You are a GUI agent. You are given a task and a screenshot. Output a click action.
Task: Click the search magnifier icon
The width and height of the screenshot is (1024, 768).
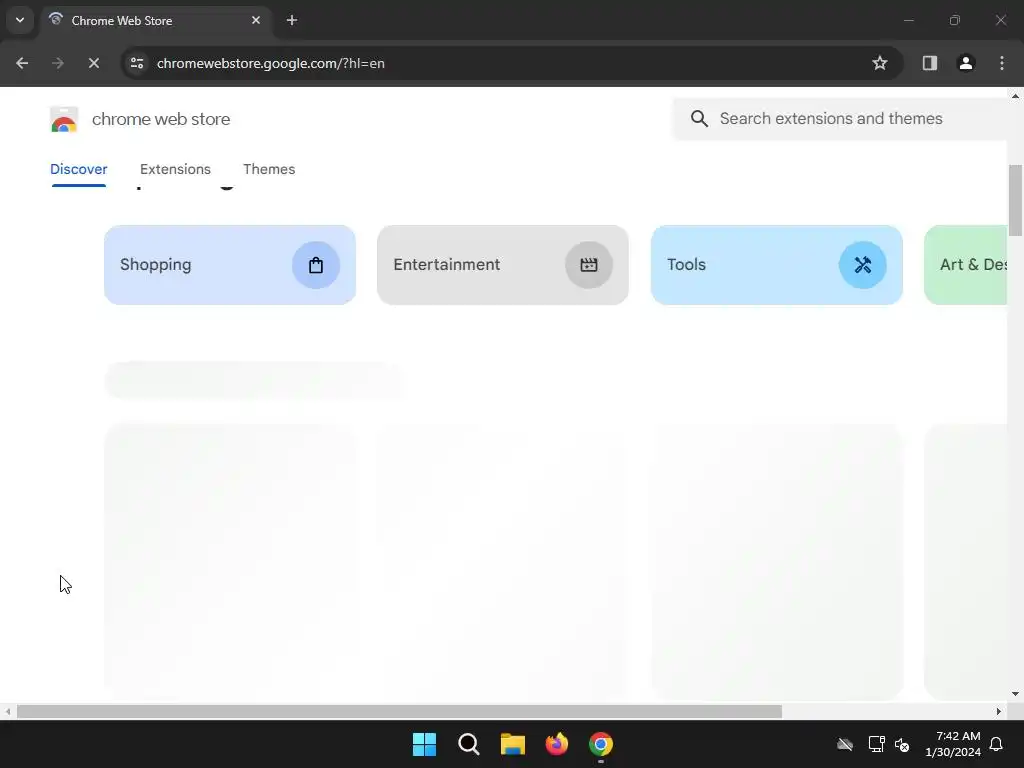[x=699, y=118]
